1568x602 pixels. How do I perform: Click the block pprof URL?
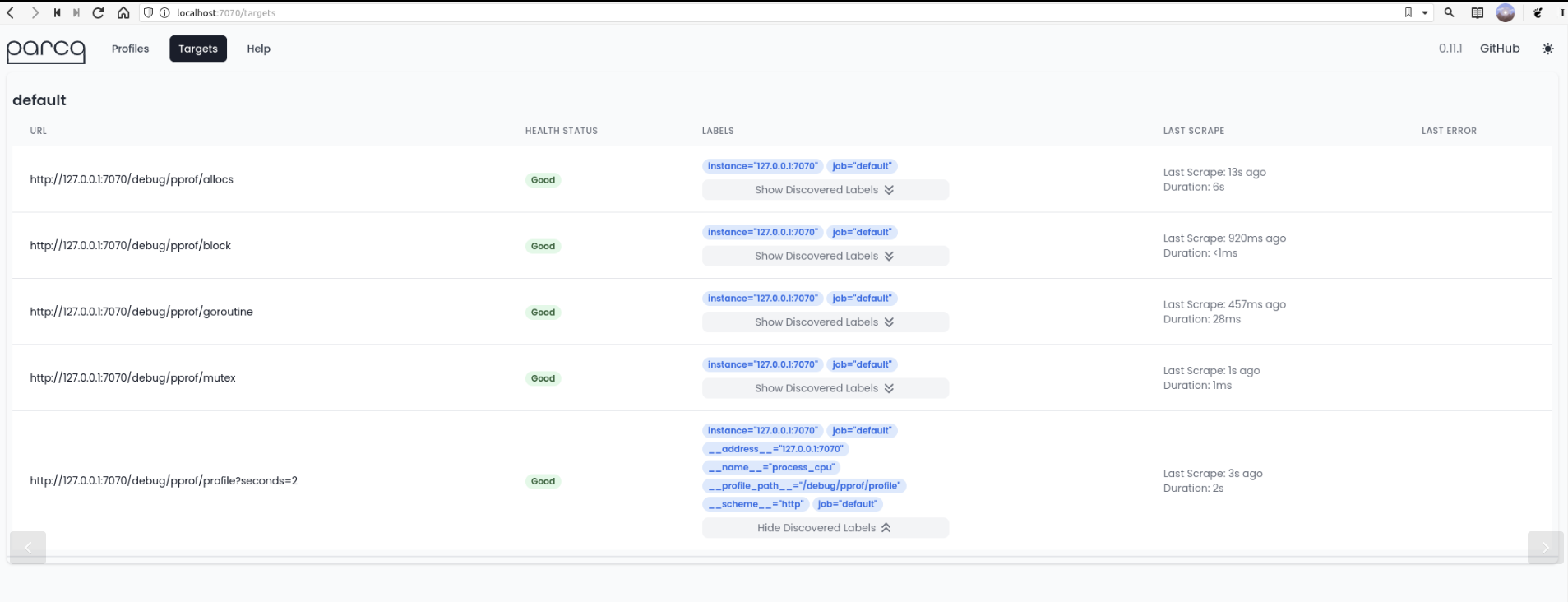click(131, 245)
